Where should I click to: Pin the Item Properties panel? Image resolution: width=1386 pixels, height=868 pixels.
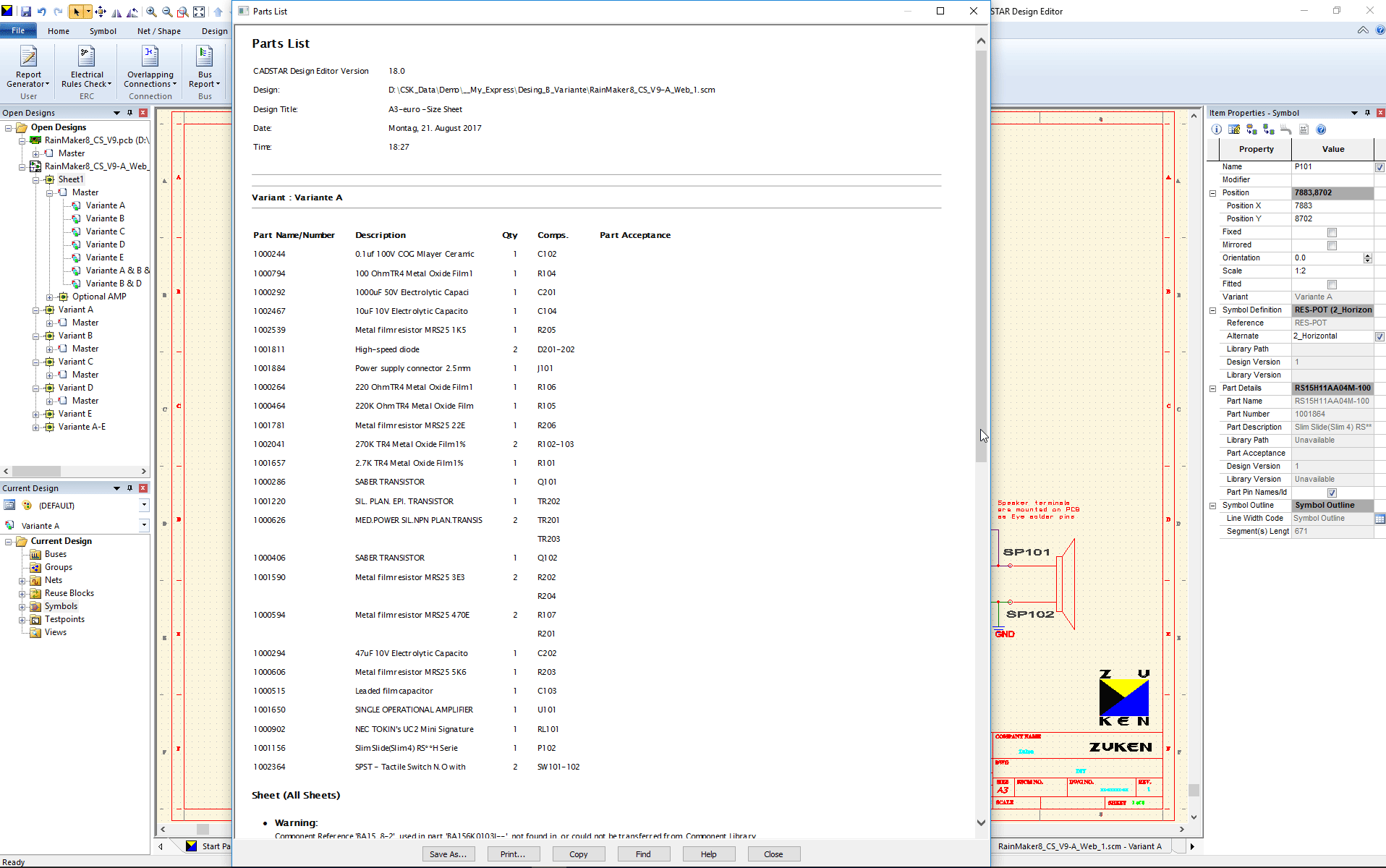coord(1367,113)
